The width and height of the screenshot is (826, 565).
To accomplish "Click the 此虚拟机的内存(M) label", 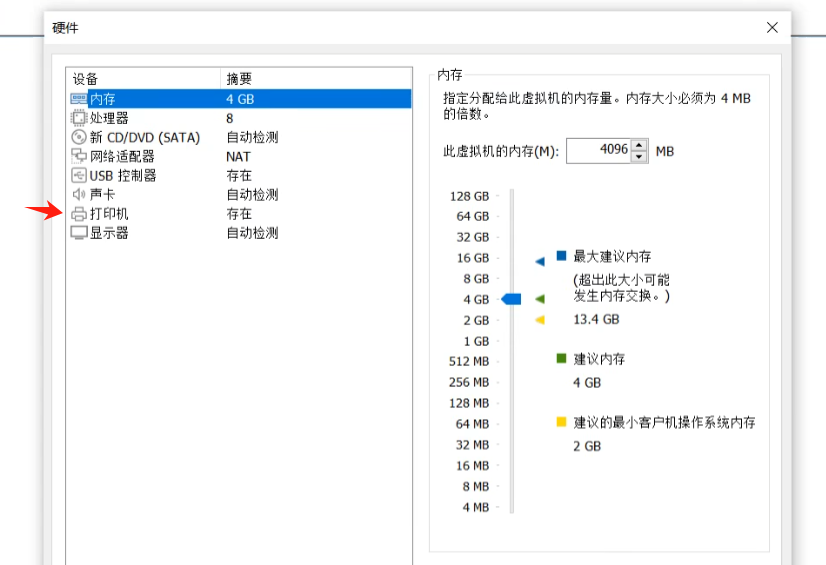I will tap(501, 152).
